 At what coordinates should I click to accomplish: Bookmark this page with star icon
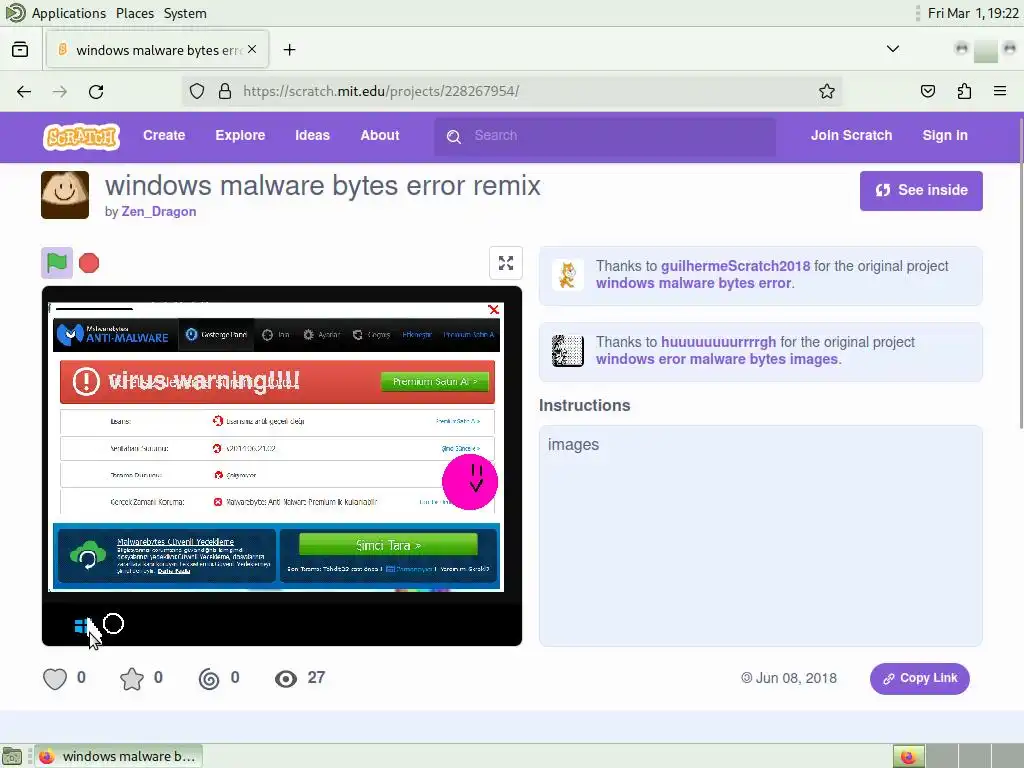827,91
